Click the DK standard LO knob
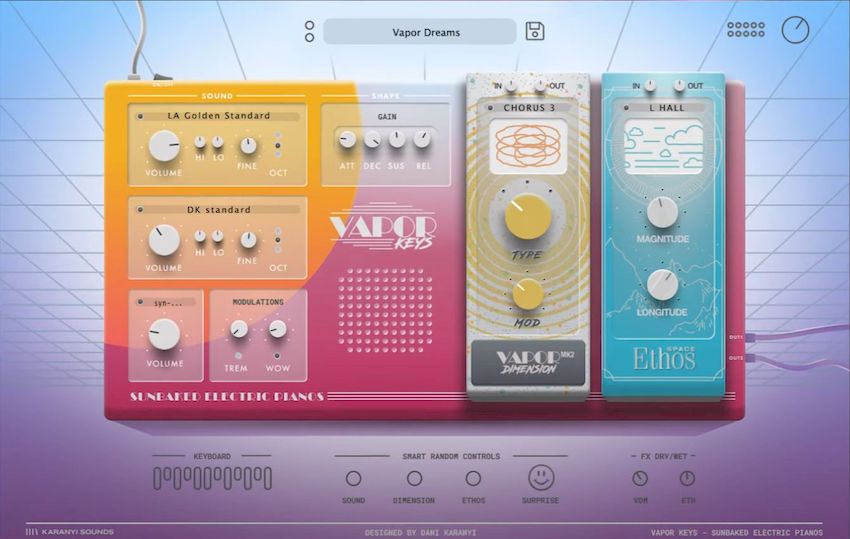 tap(217, 236)
